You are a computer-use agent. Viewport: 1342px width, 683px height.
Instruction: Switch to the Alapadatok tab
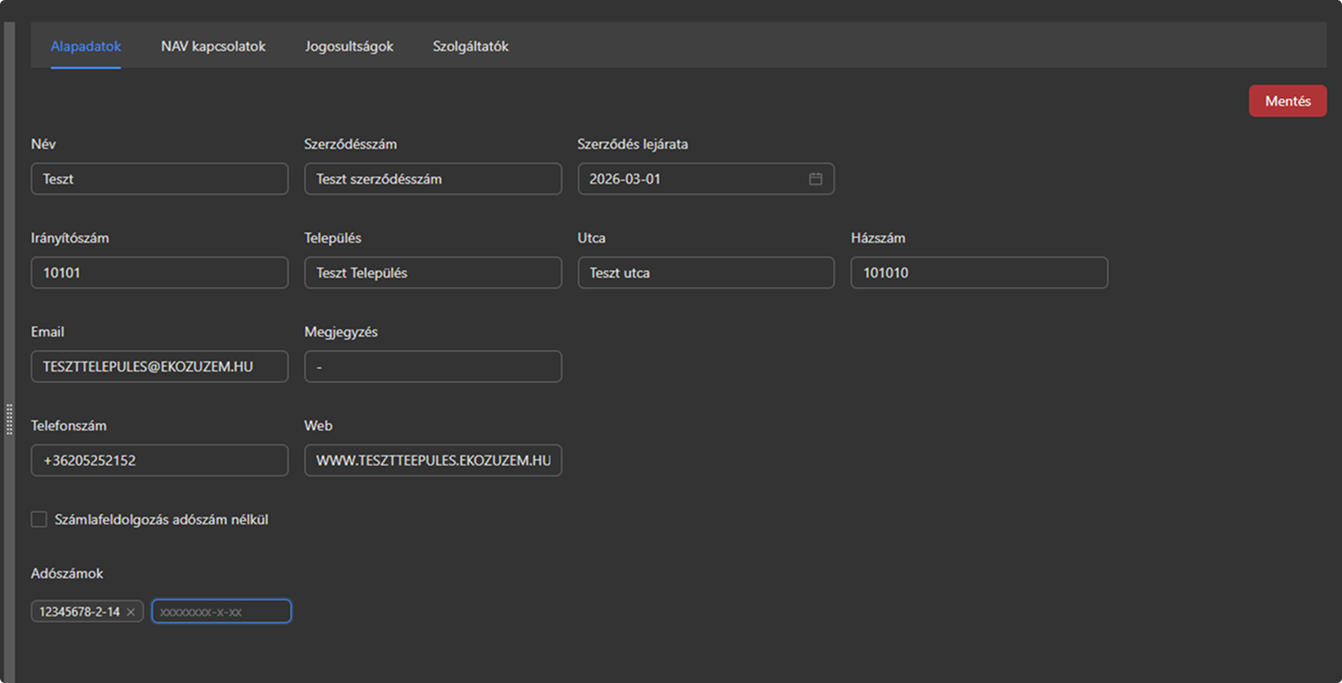[86, 46]
